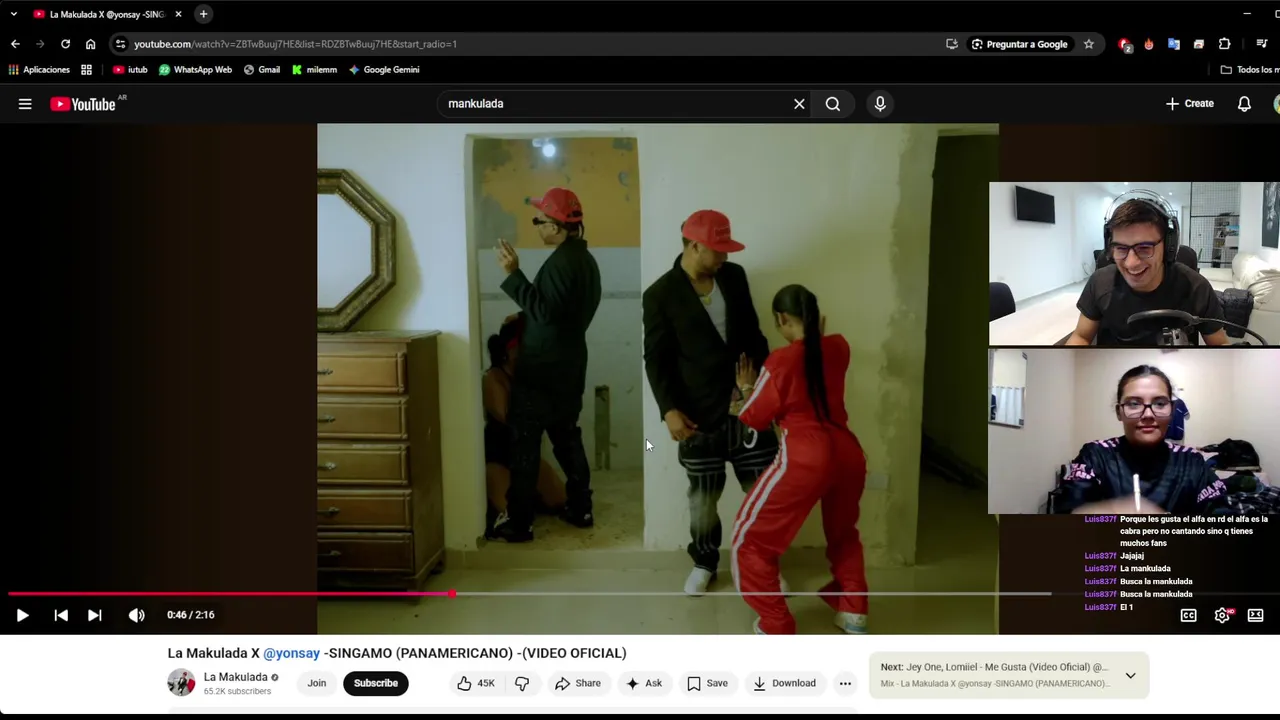This screenshot has height=720, width=1280.
Task: Like the video with 45K thumbs up
Action: [x=475, y=683]
